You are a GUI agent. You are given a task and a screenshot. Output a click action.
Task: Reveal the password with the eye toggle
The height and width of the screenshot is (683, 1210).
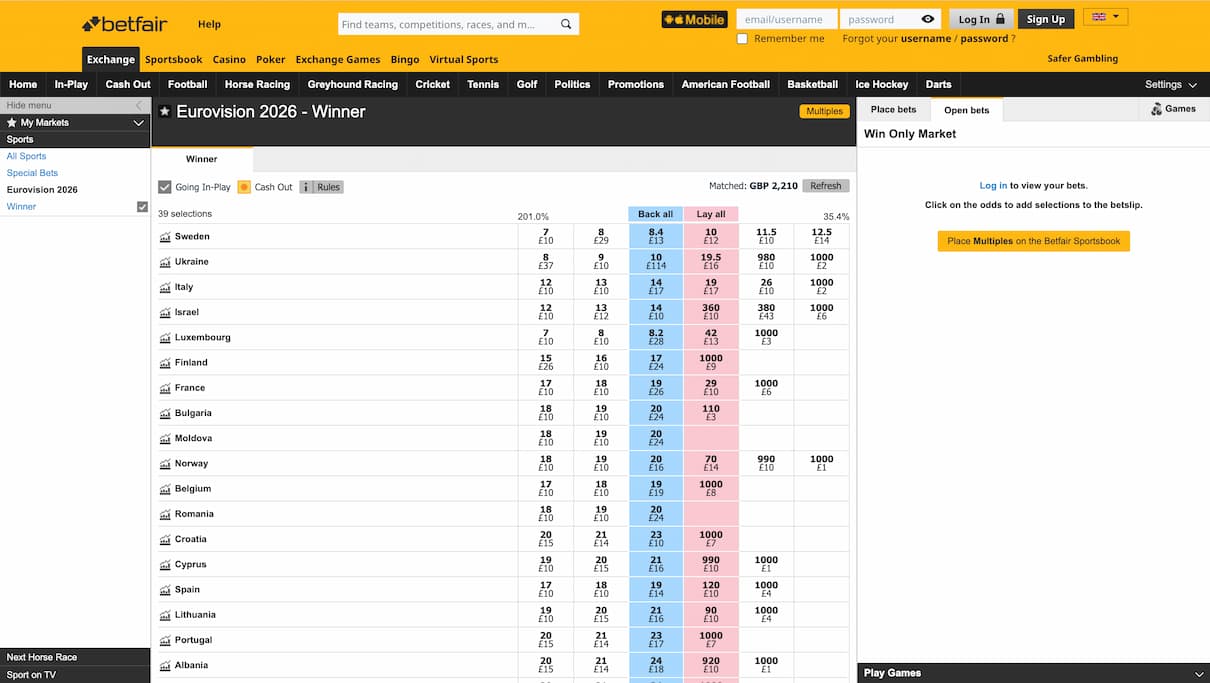[x=927, y=18]
